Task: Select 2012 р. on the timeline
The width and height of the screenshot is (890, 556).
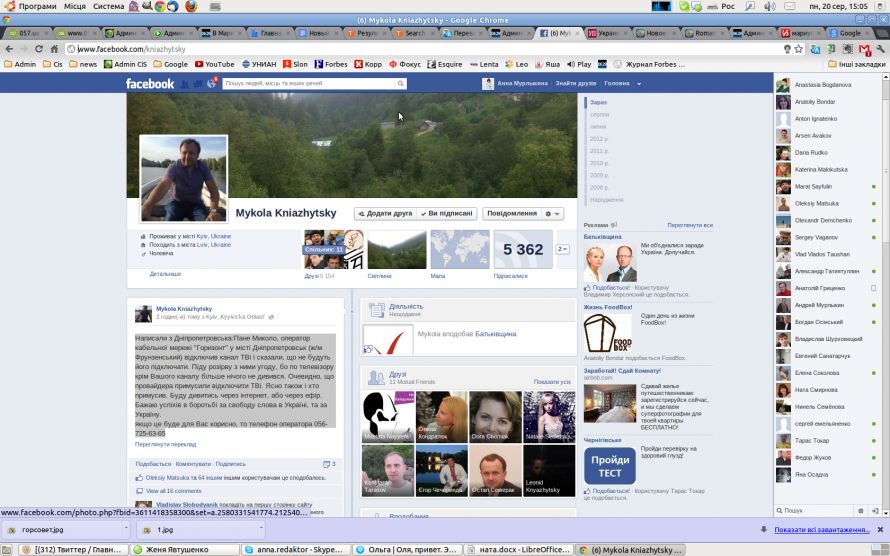Action: (x=599, y=139)
